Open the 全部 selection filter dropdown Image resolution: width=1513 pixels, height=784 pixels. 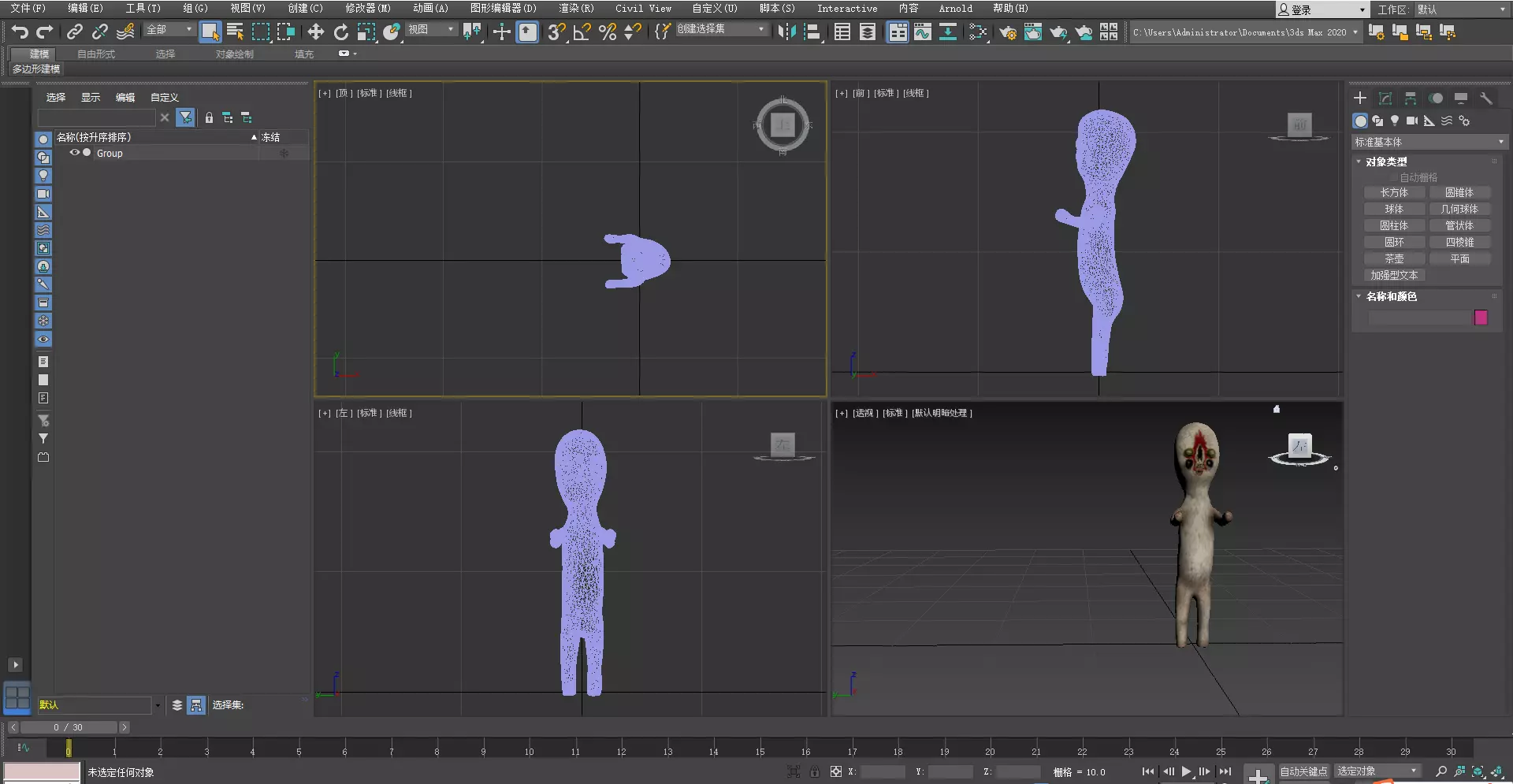click(x=169, y=30)
